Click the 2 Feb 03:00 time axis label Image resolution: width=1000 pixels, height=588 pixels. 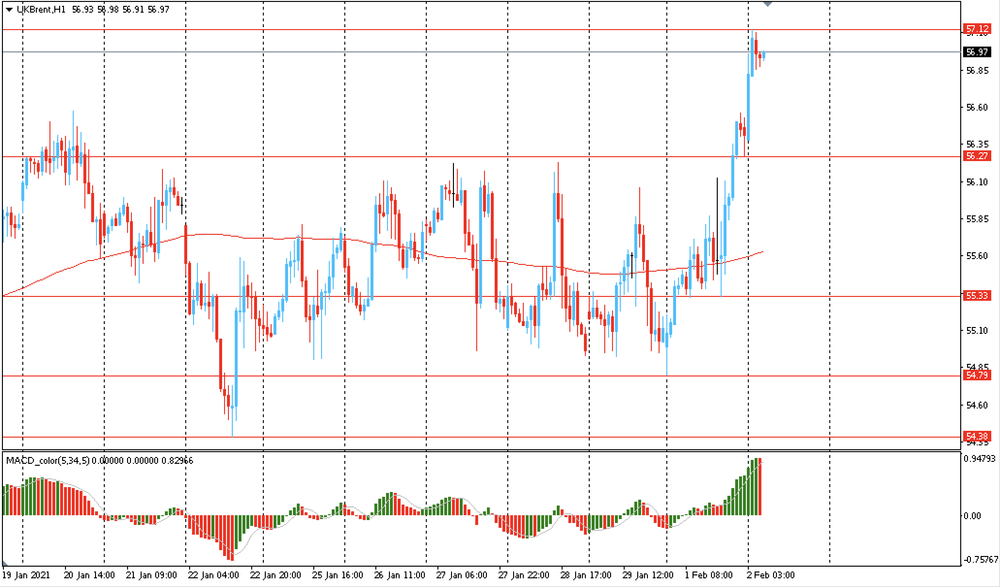tap(769, 576)
